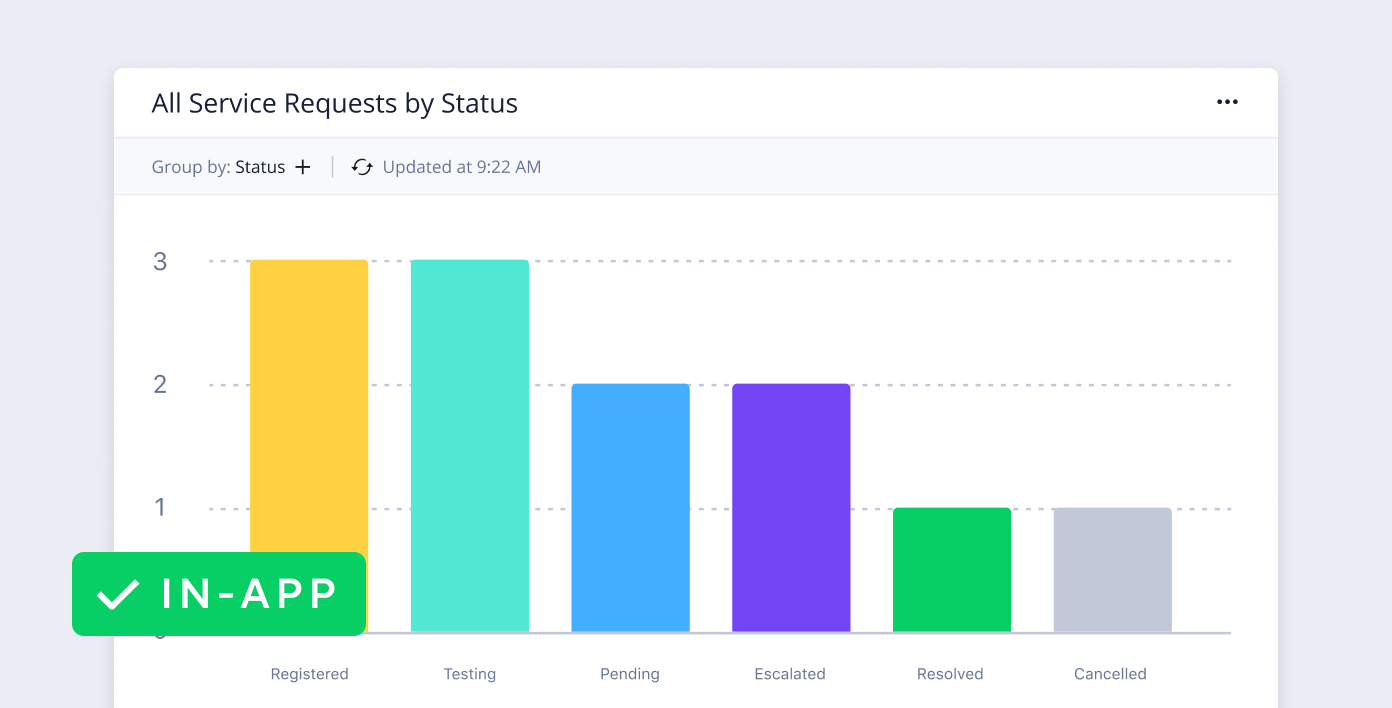Click the yellow Registered bar top
The height and width of the screenshot is (708, 1392).
(x=309, y=300)
